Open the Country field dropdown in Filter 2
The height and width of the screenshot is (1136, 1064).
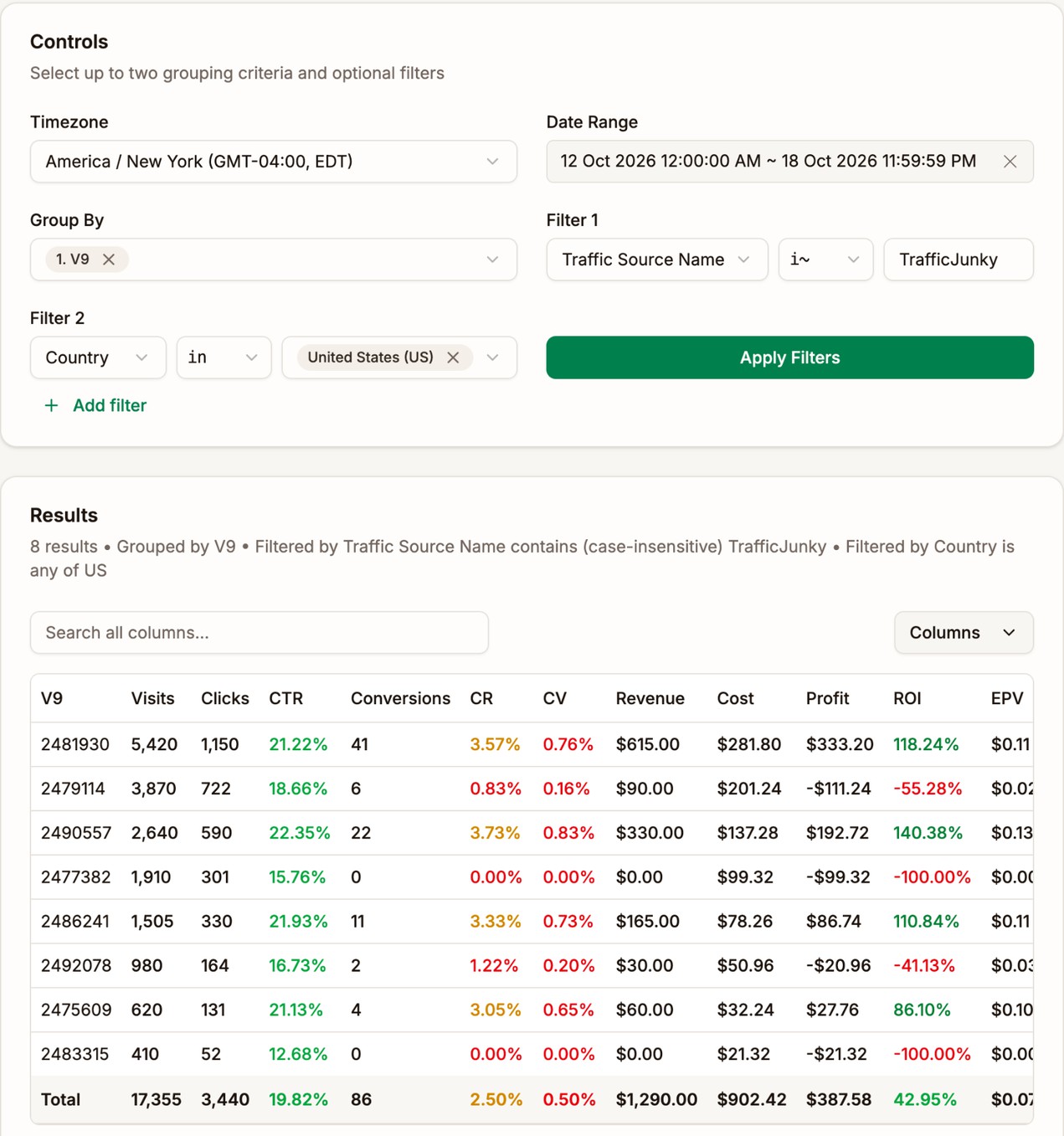tap(98, 357)
